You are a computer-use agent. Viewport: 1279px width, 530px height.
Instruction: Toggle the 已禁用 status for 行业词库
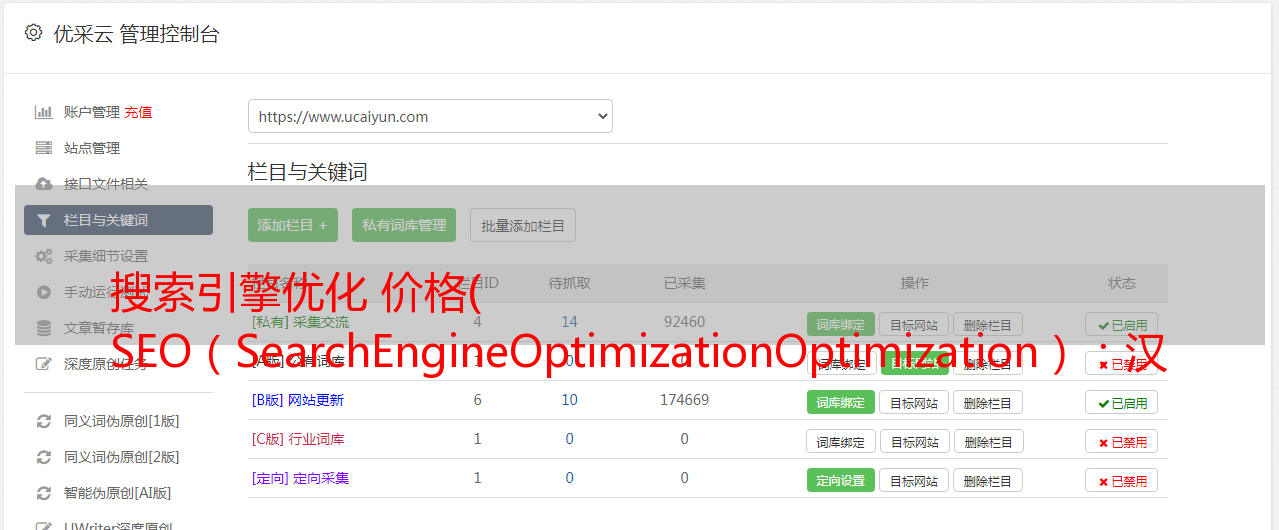pyautogui.click(x=1122, y=441)
